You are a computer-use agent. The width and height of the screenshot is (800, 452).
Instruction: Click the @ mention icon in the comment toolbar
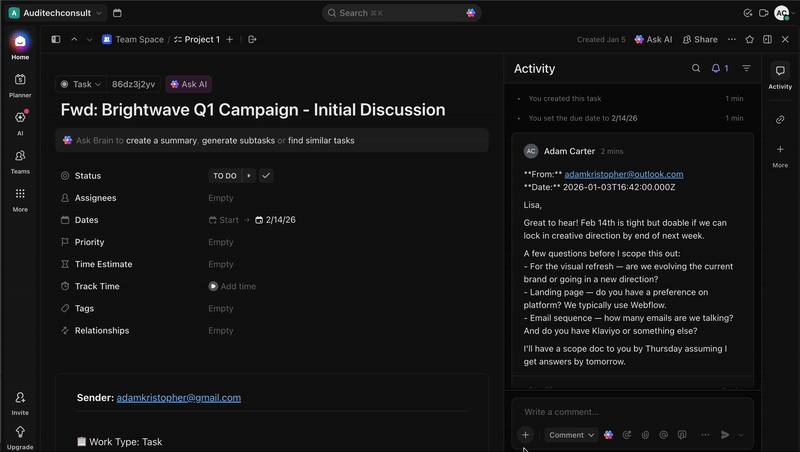tap(663, 435)
